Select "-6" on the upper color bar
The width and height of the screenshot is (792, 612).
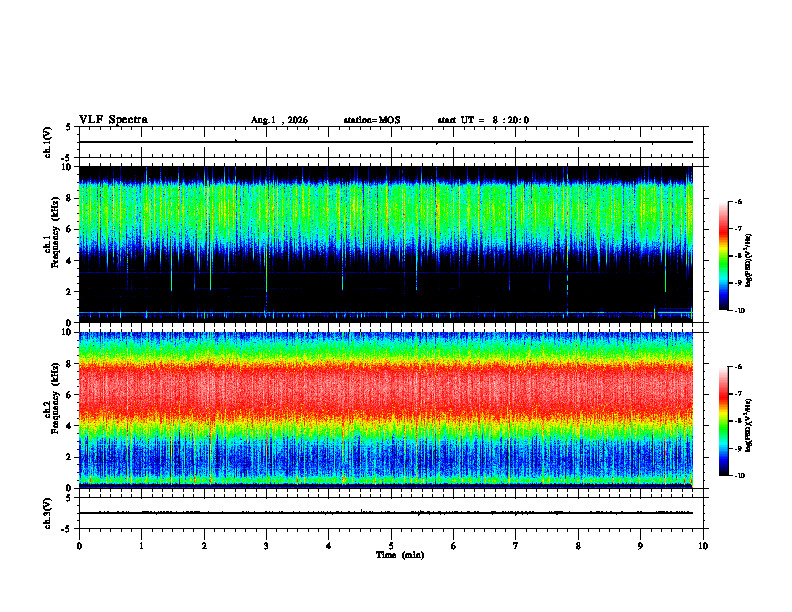pyautogui.click(x=738, y=201)
